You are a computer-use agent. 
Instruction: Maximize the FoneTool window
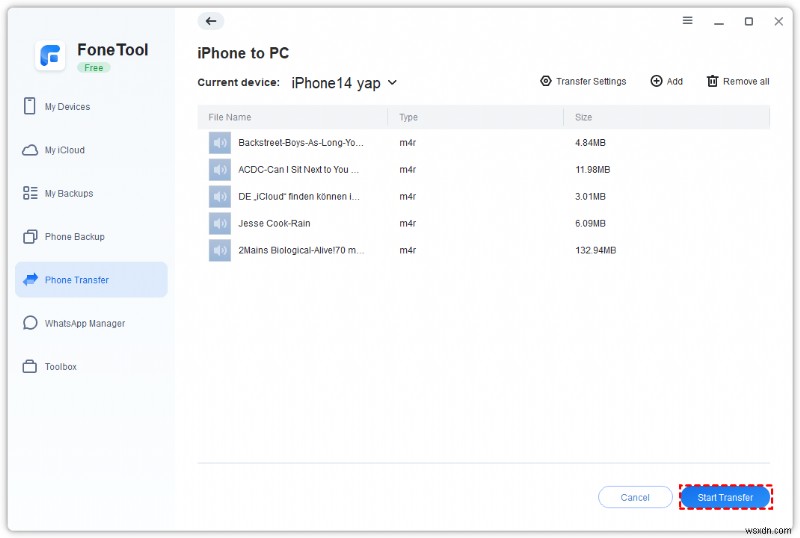point(748,21)
